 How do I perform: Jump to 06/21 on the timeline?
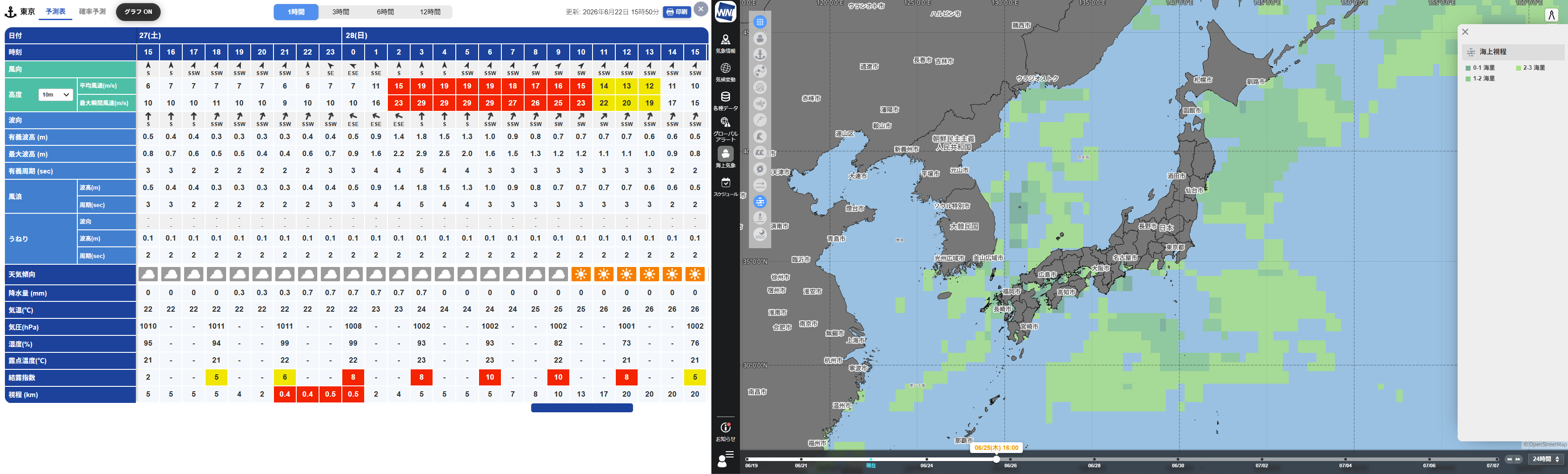[801, 466]
